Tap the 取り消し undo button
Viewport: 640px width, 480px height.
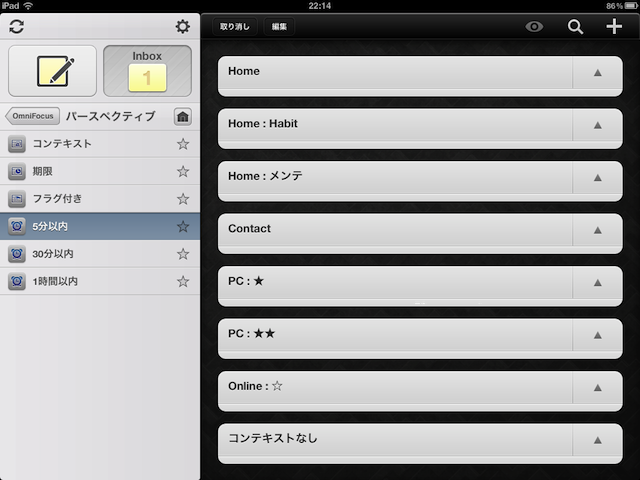click(x=235, y=27)
